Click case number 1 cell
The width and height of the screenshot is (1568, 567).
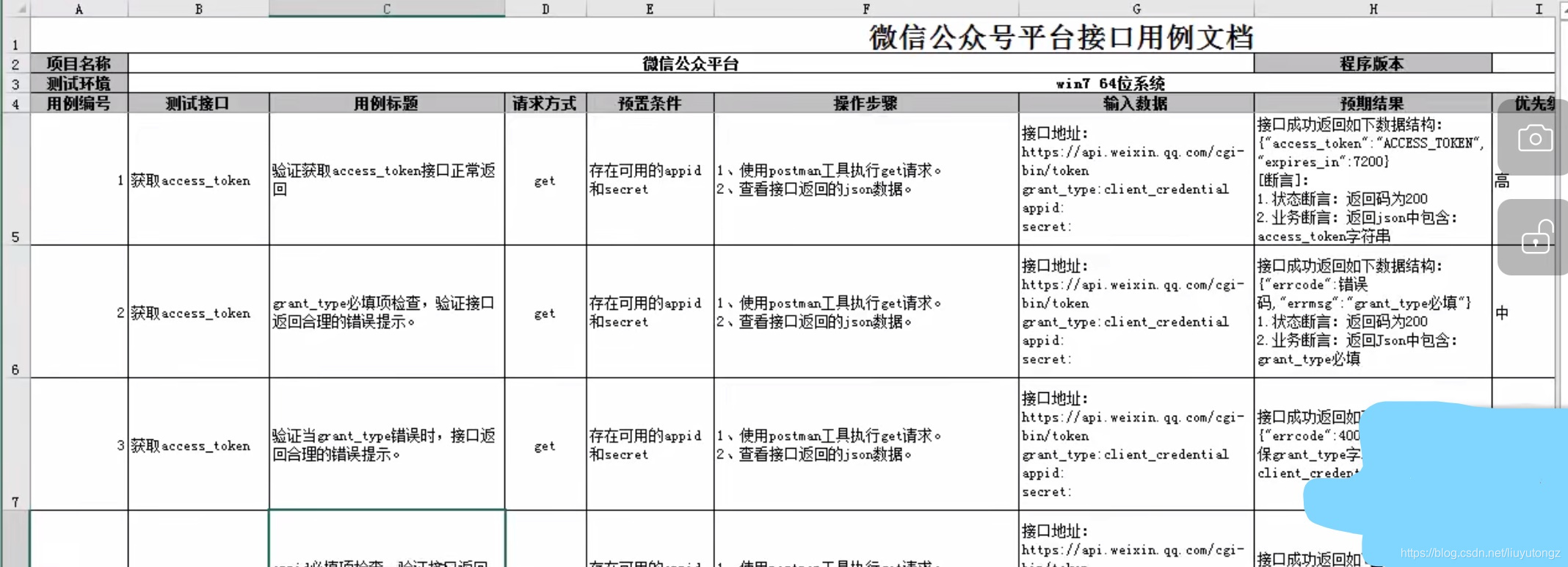click(79, 179)
